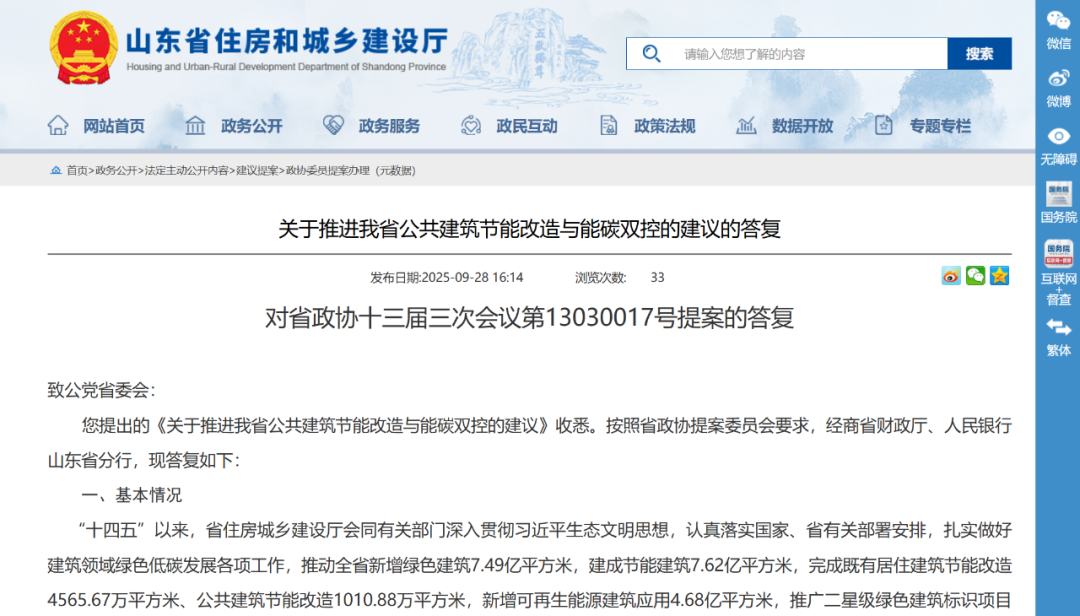Click the national emblem logo
This screenshot has height=616, width=1080.
point(84,49)
